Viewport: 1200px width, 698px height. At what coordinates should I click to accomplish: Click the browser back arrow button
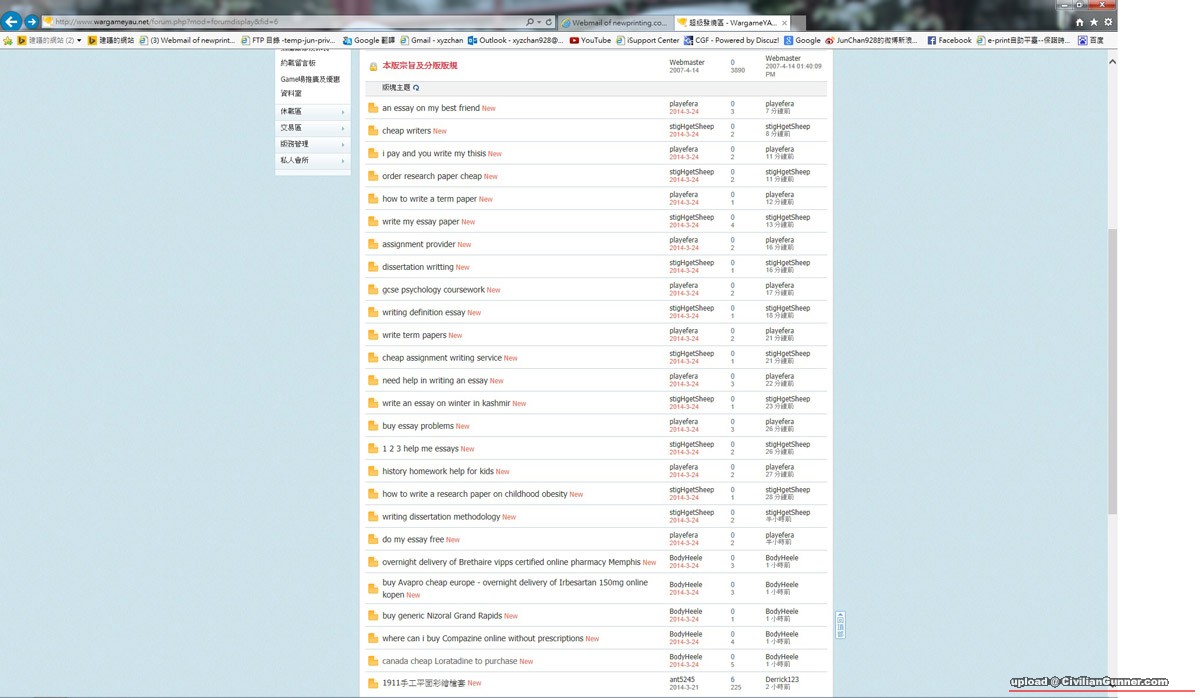point(12,21)
